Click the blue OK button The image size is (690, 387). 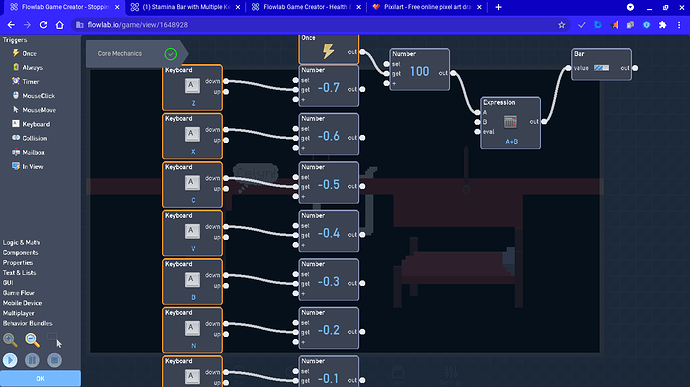click(40, 379)
